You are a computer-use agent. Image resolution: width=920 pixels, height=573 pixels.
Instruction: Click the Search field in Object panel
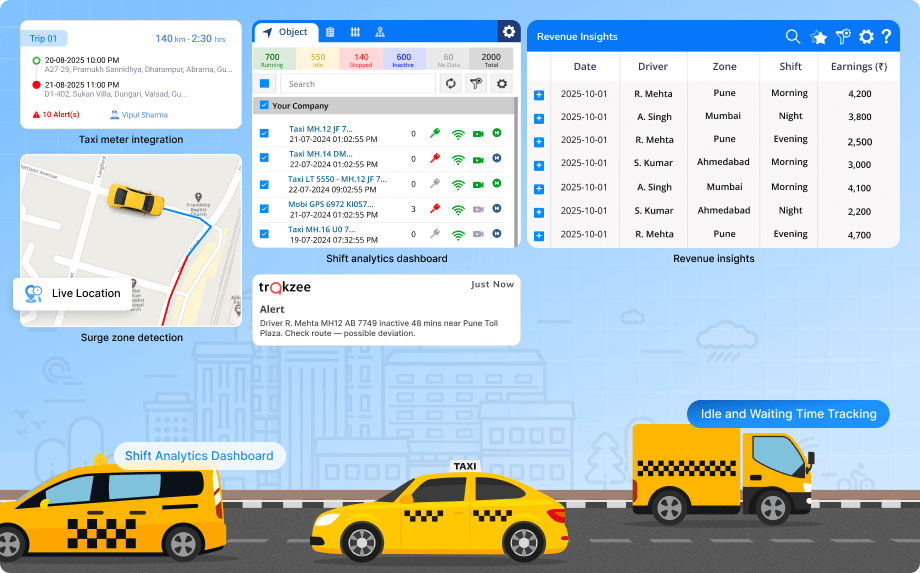357,84
